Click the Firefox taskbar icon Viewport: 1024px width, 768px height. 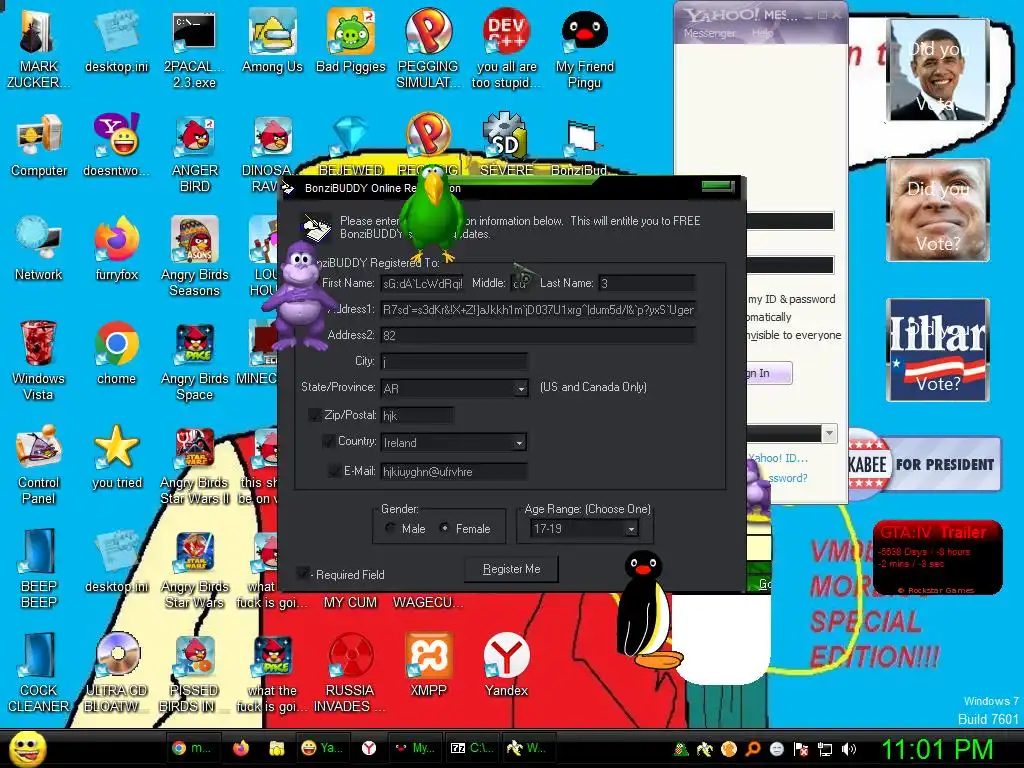pos(241,748)
